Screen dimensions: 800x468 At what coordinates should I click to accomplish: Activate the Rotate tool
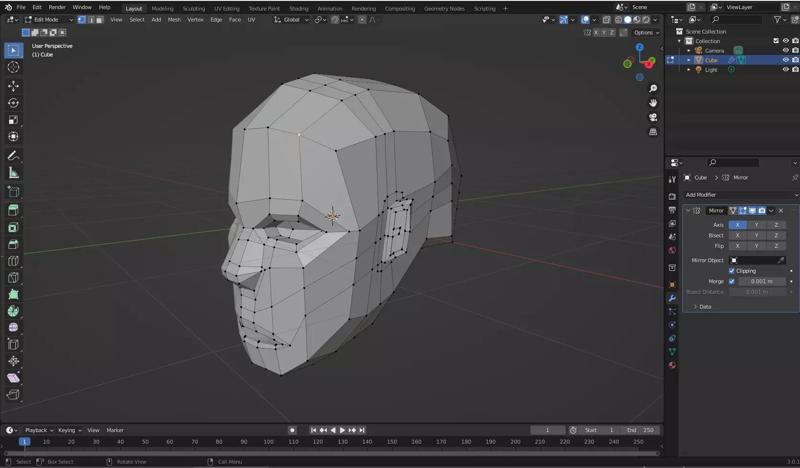point(13,103)
